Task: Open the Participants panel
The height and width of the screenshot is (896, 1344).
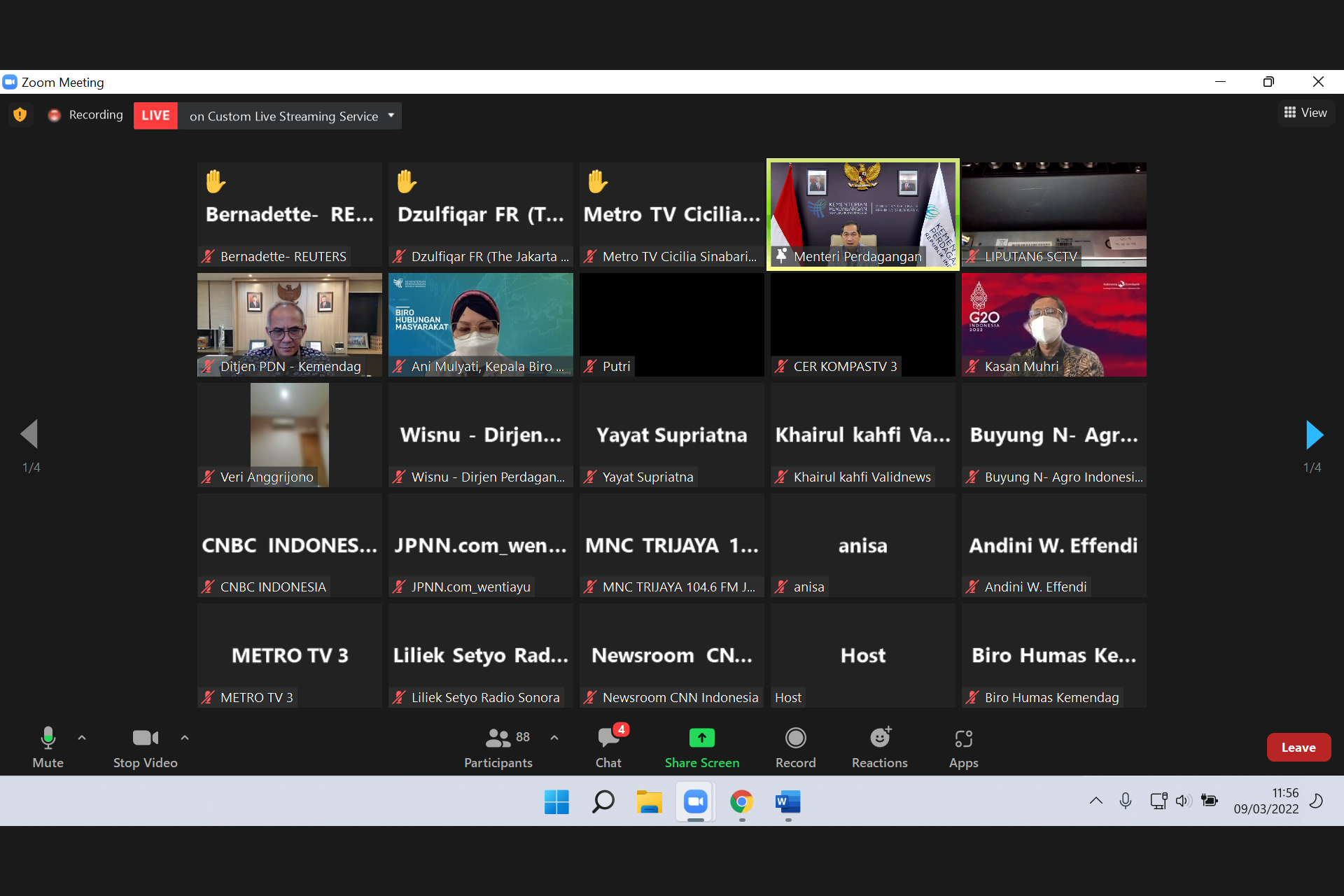Action: pyautogui.click(x=498, y=748)
